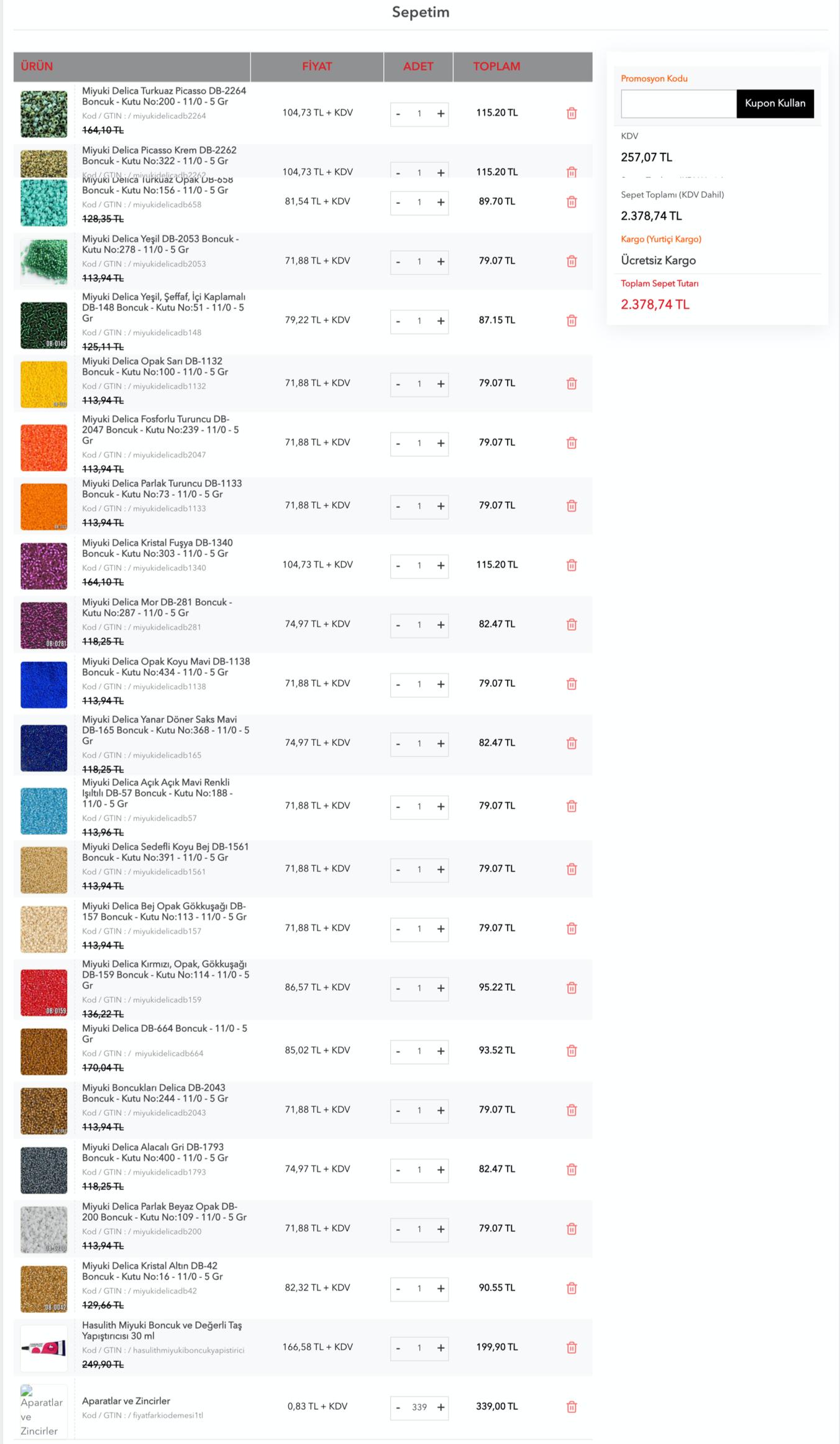Viewport: 840px width, 1444px height.
Task: Decrease quantity of Fosforlu Turuncu DB-2047
Action: (398, 443)
